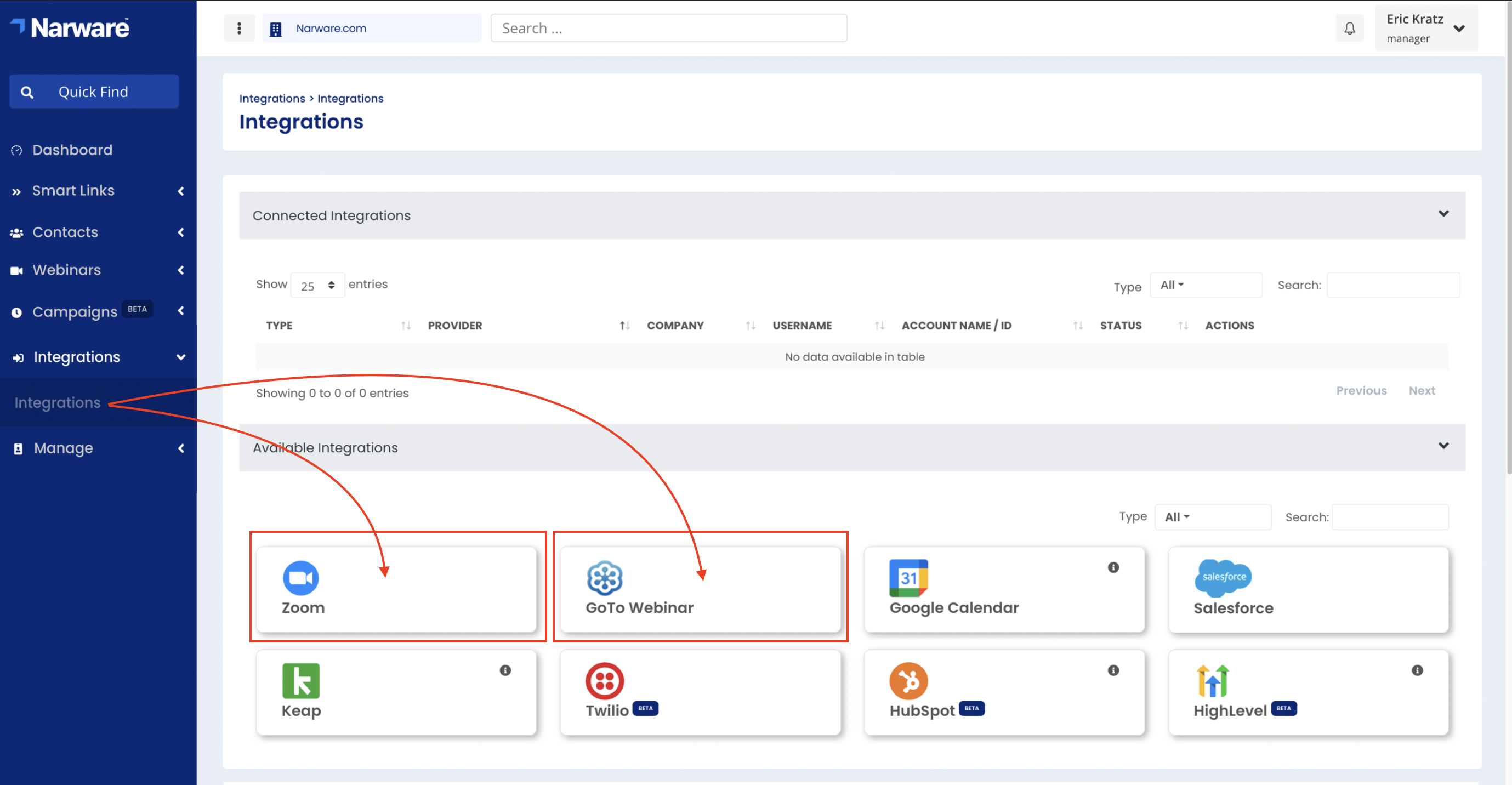Select Integrations sub-item in sidebar

(58, 402)
